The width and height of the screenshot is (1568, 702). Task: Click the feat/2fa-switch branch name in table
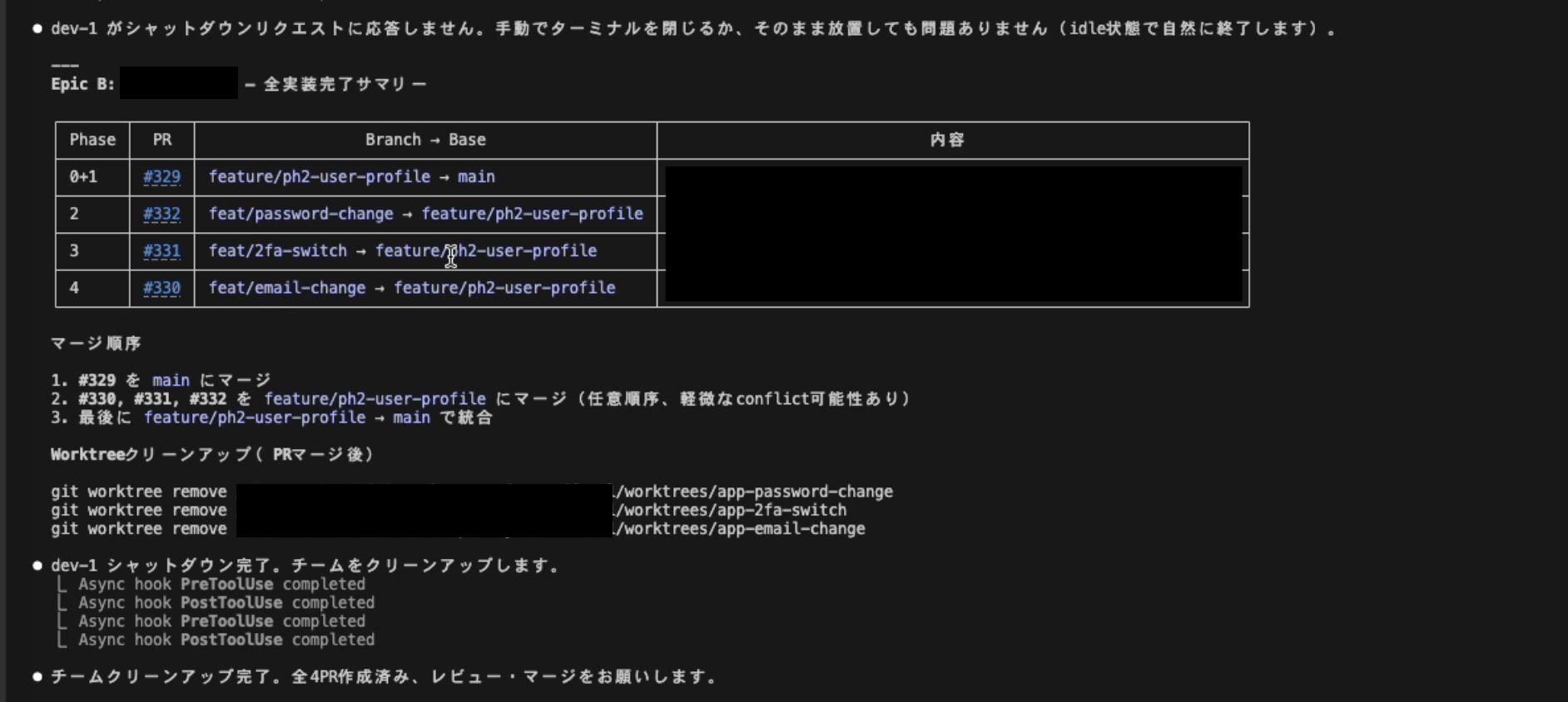pos(277,251)
